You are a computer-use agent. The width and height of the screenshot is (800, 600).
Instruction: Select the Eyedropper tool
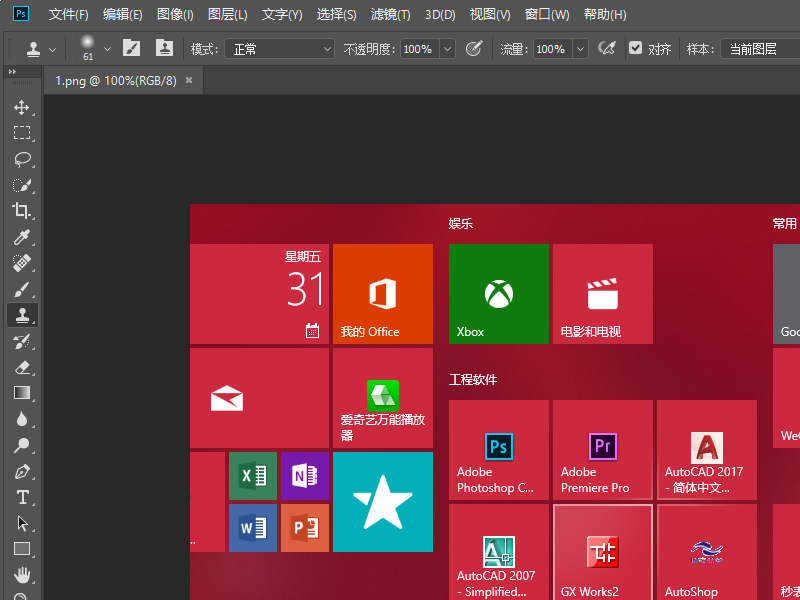21,237
